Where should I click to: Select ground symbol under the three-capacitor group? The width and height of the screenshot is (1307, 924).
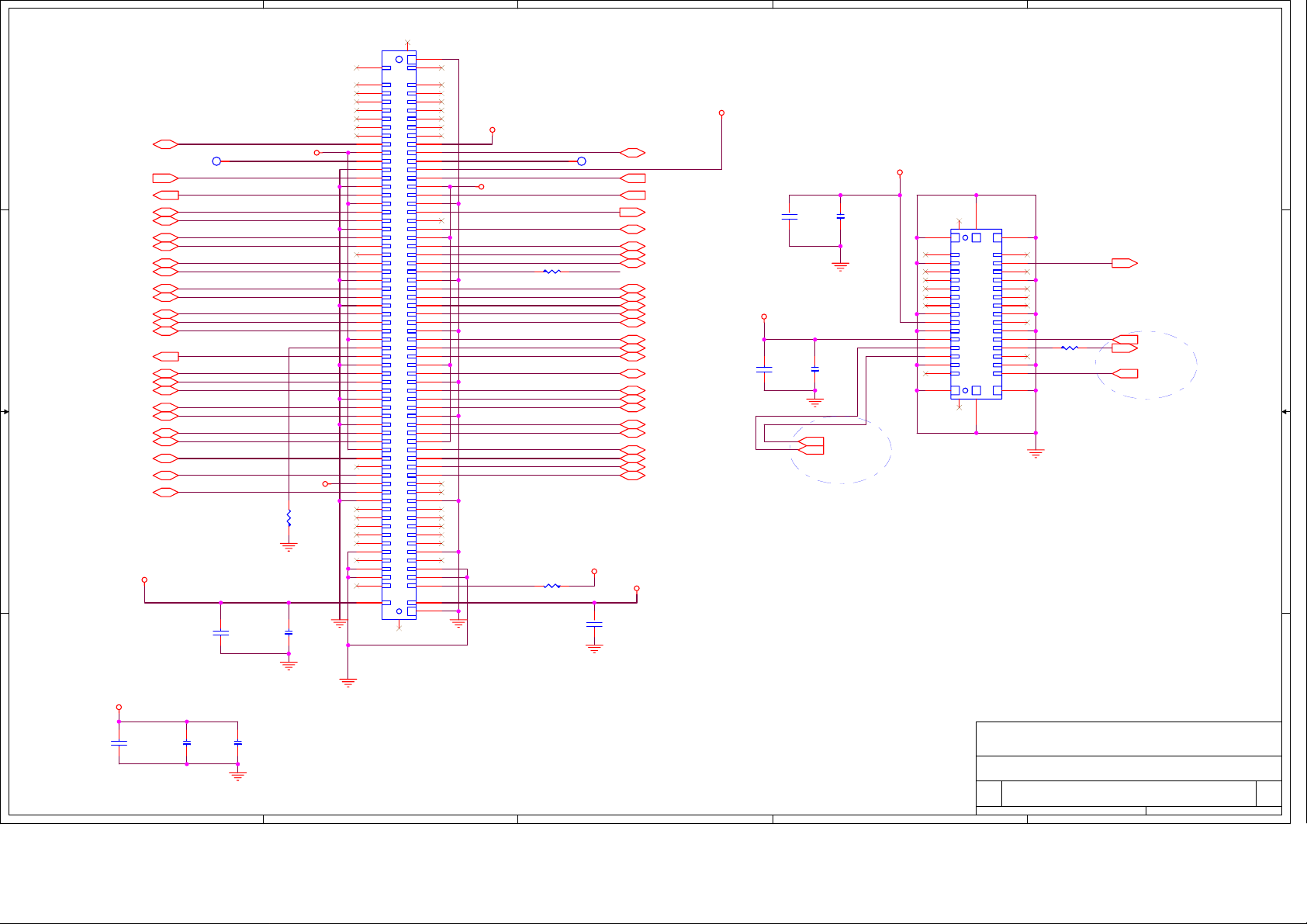point(237,774)
